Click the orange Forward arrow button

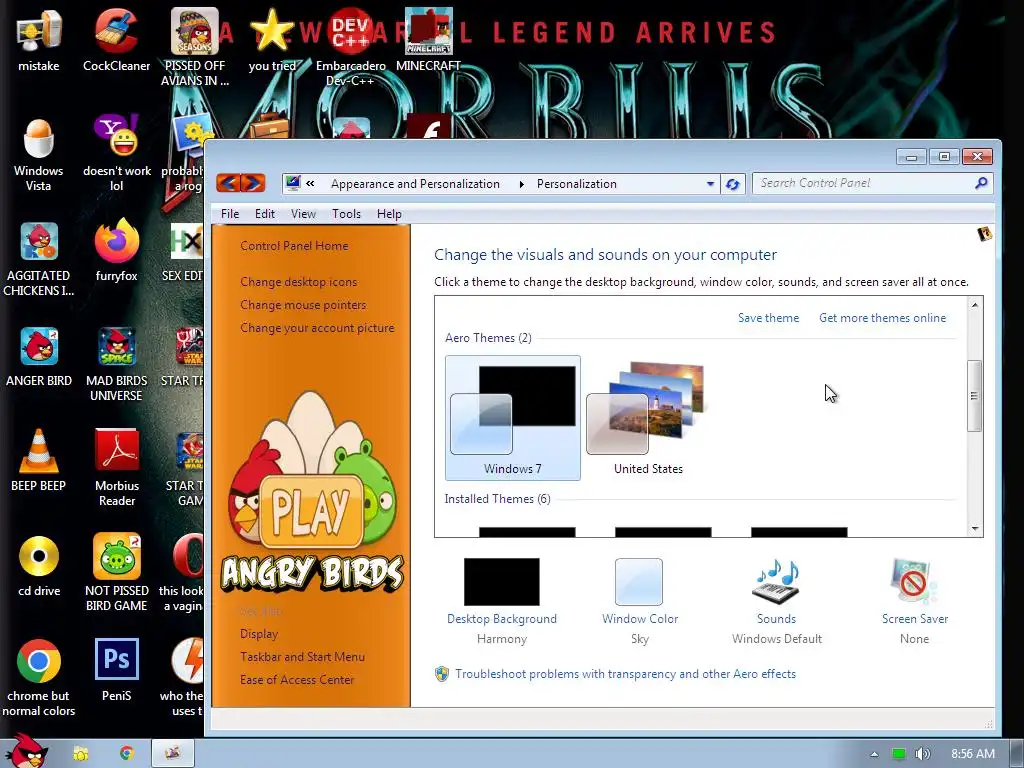tap(253, 183)
